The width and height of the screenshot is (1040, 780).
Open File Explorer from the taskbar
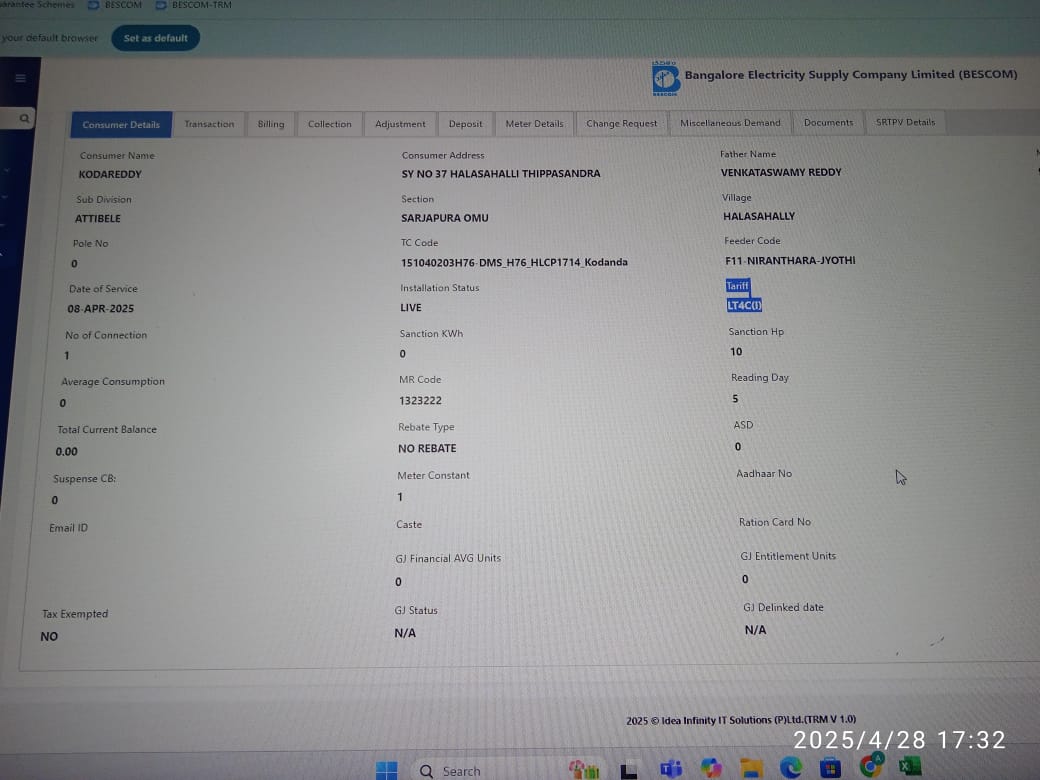point(751,768)
